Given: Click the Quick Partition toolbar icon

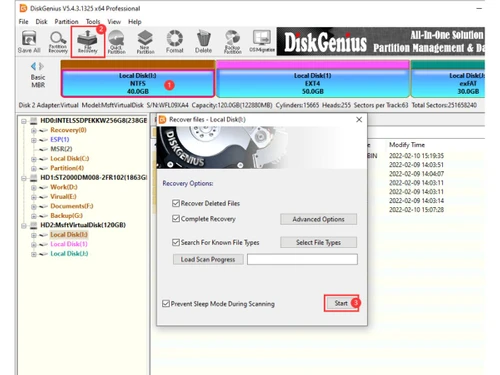Looking at the screenshot, I should coord(116,42).
